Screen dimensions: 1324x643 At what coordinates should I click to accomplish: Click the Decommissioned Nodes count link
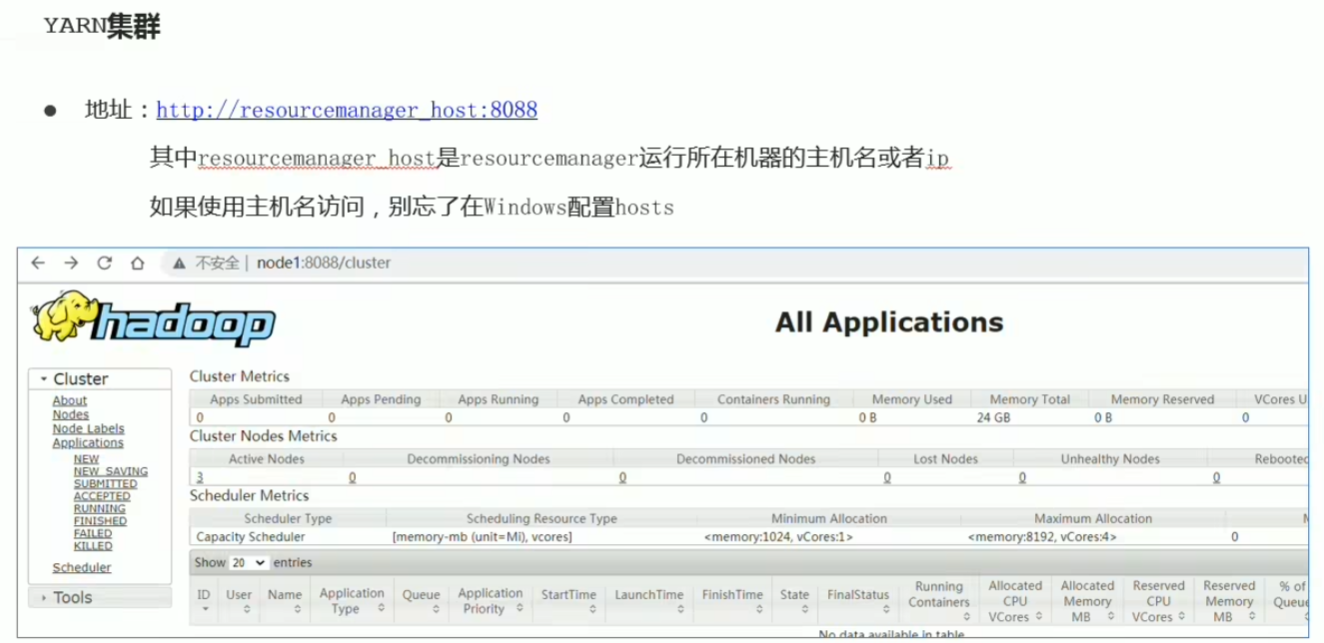tap(622, 478)
